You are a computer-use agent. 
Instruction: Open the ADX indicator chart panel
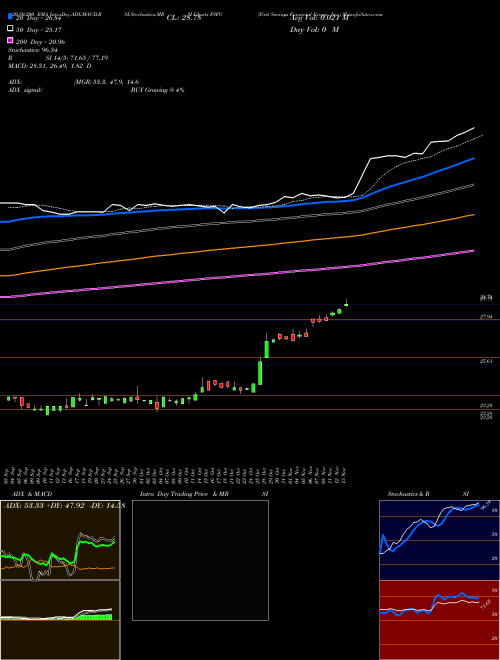pos(60,540)
